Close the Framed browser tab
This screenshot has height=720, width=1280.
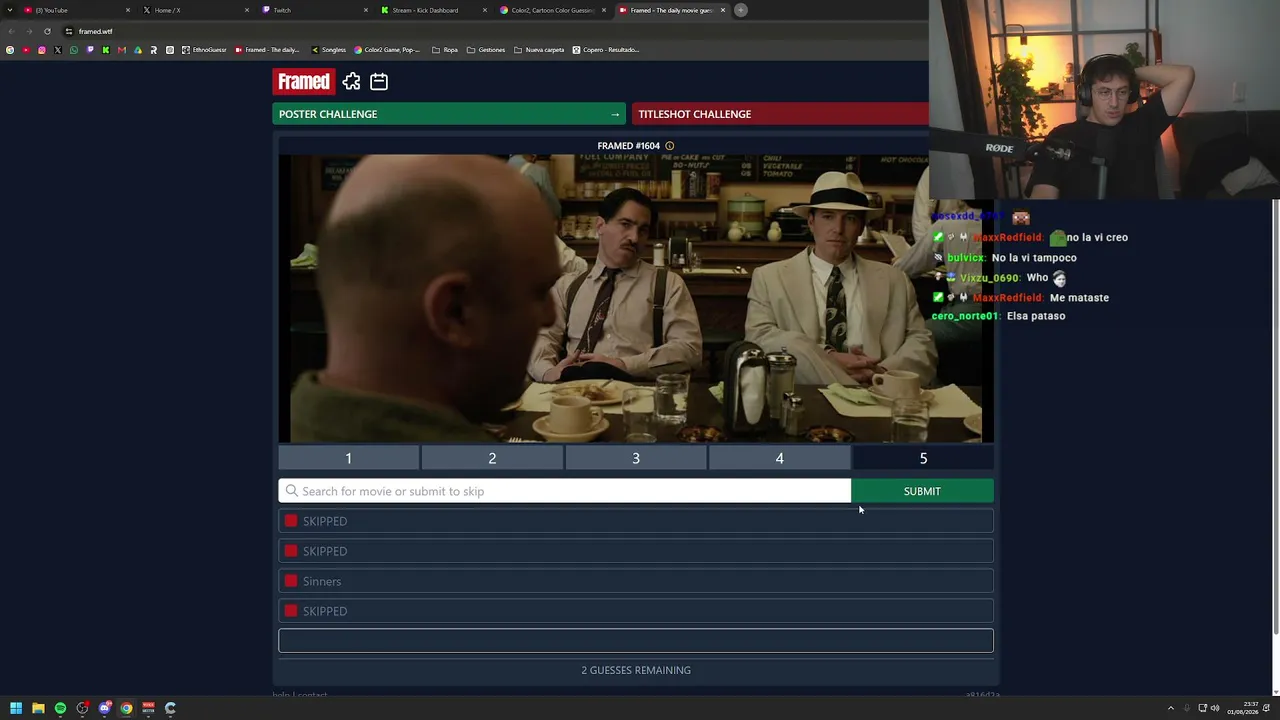pyautogui.click(x=722, y=10)
